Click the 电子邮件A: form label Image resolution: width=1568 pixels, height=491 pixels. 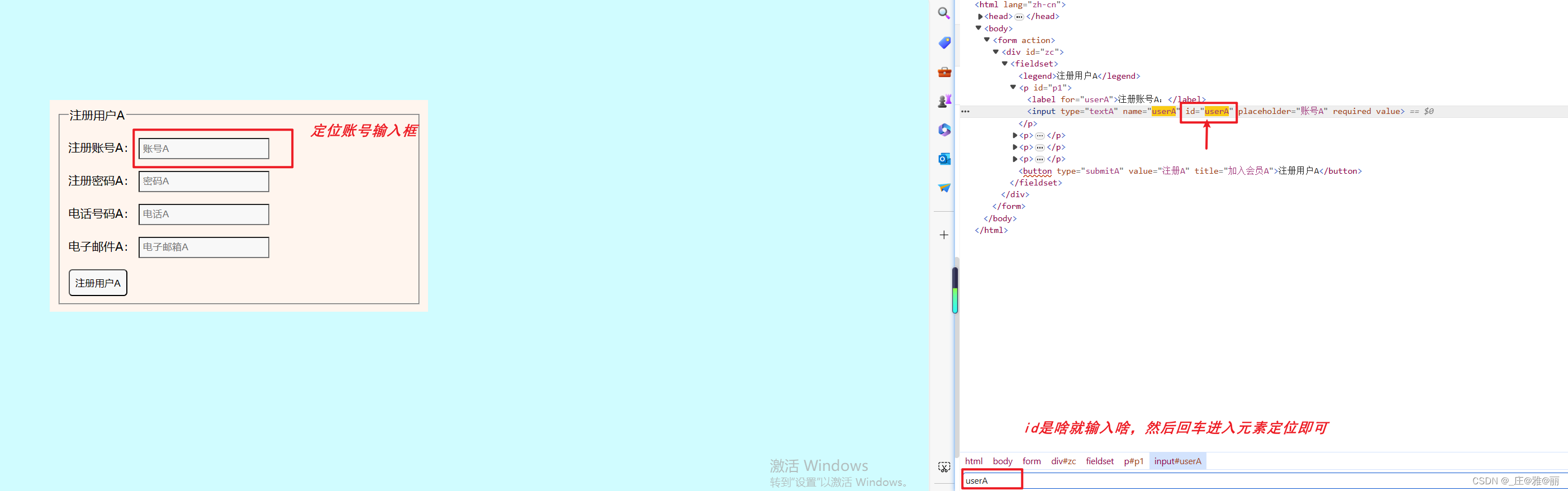click(x=98, y=246)
